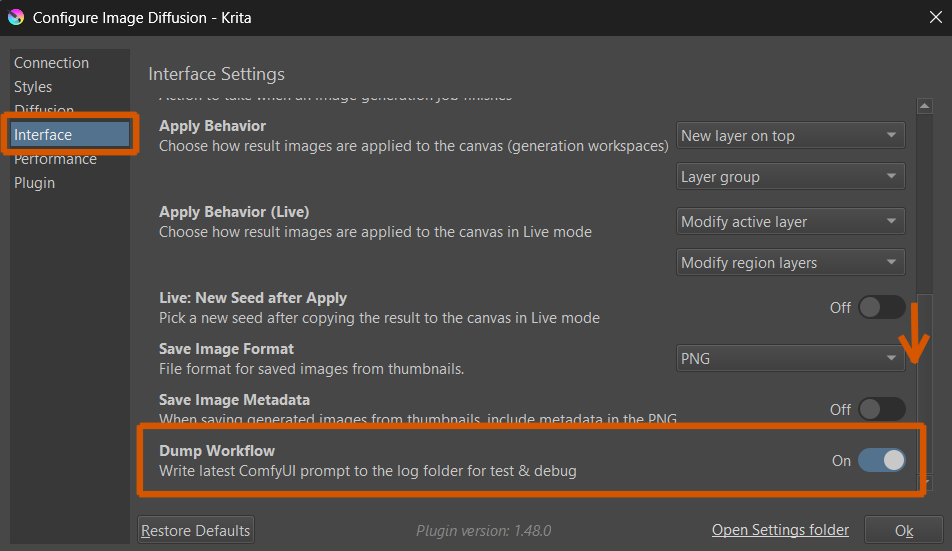Click the Apply Behavior (Live) label

click(234, 212)
